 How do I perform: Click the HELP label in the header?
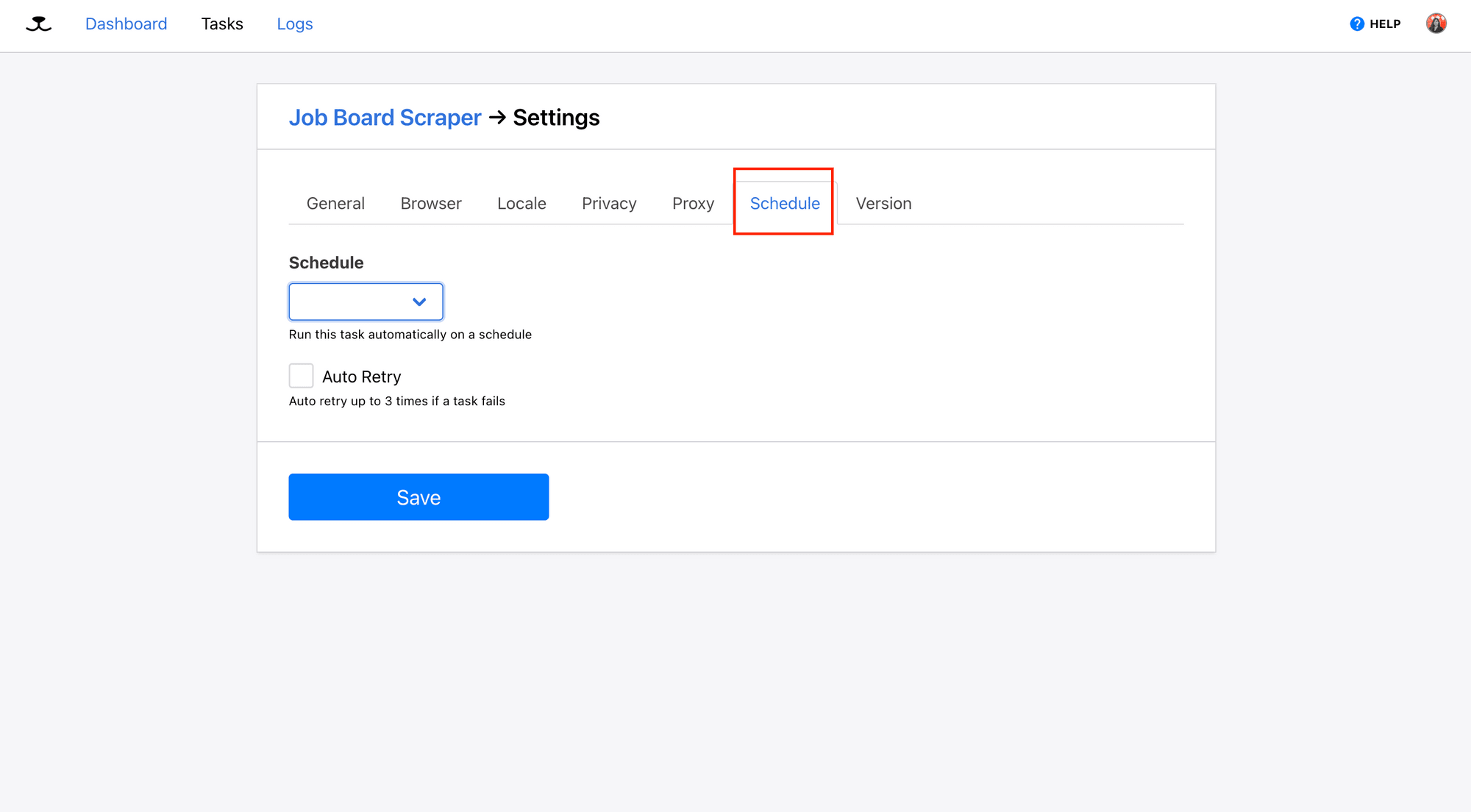pos(1385,24)
